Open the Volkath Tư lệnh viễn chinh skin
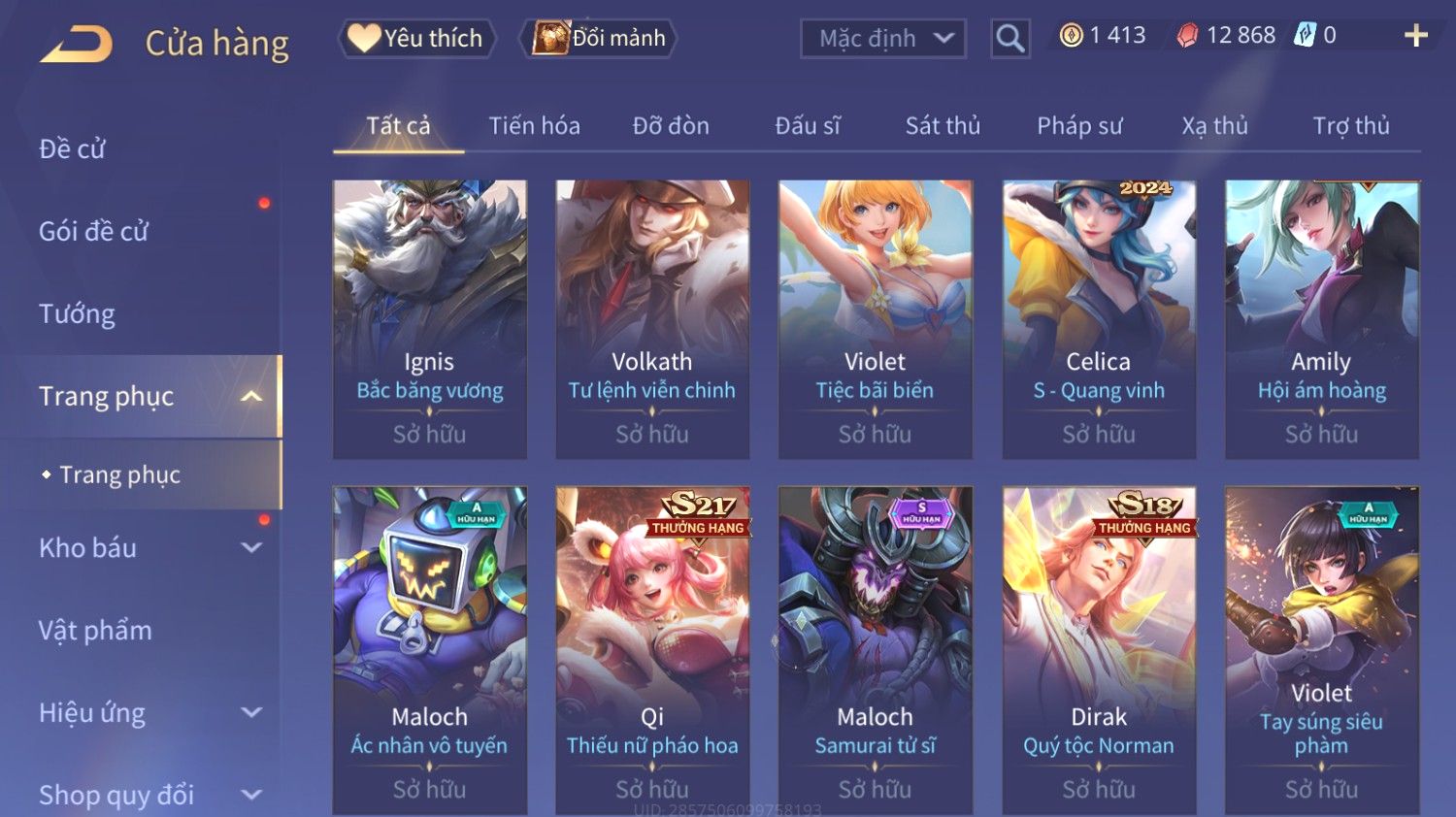The image size is (1456, 817). (x=652, y=319)
